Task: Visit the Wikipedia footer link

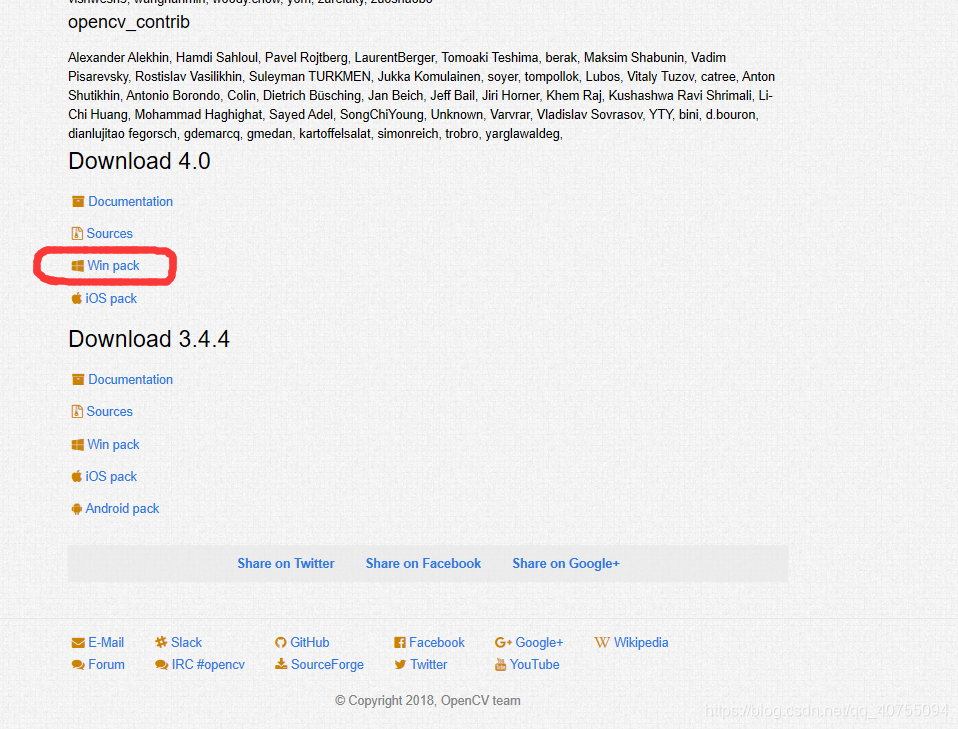Action: (x=641, y=643)
